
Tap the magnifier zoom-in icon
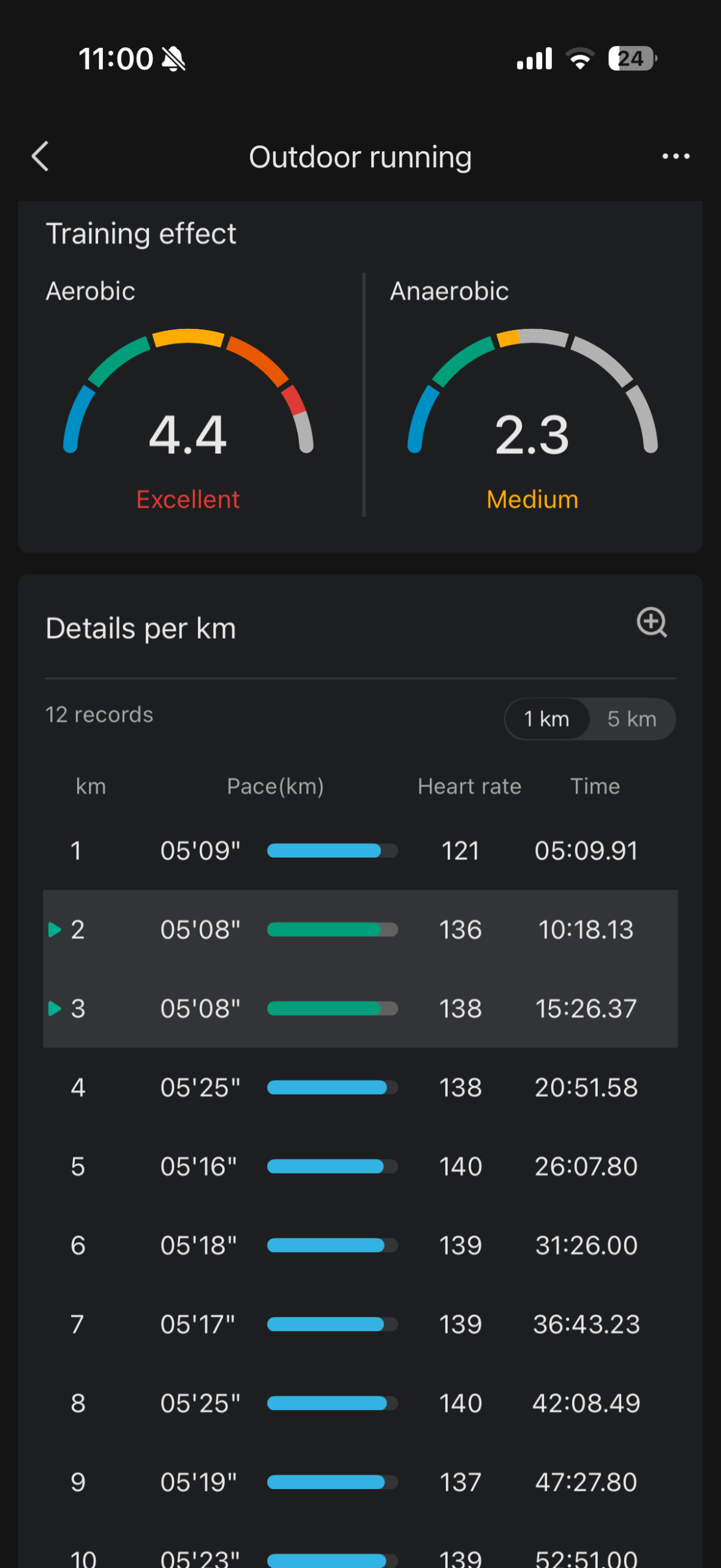[x=652, y=623]
